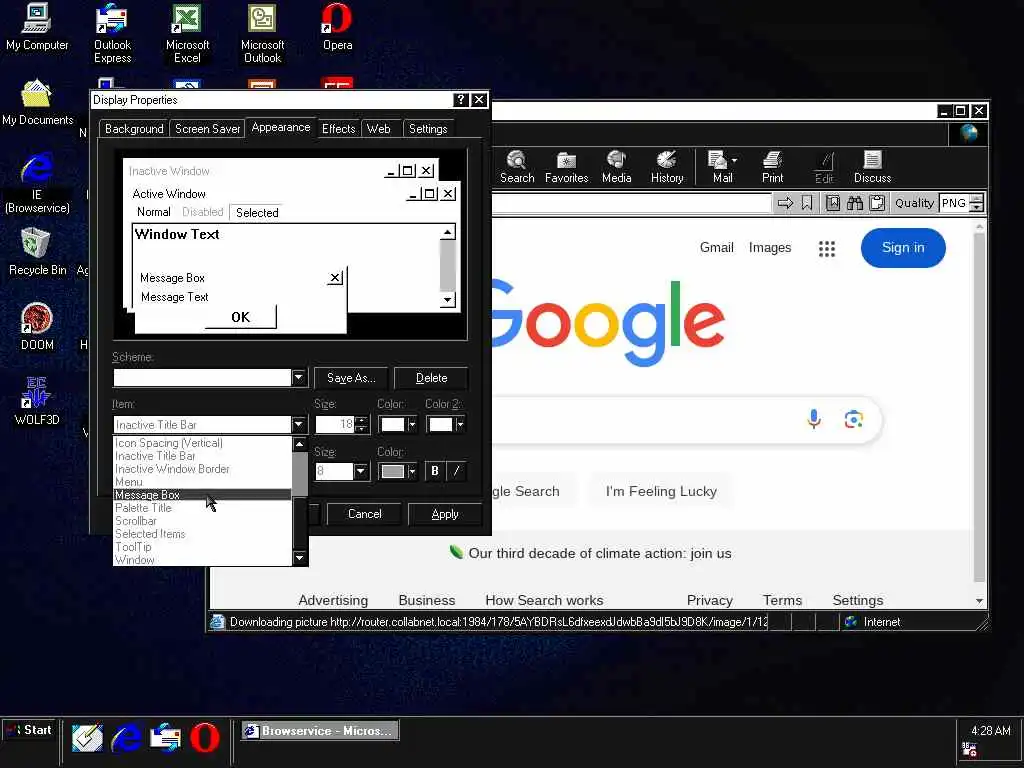Image resolution: width=1024 pixels, height=768 pixels.
Task: Click the Apply button
Action: tap(445, 514)
